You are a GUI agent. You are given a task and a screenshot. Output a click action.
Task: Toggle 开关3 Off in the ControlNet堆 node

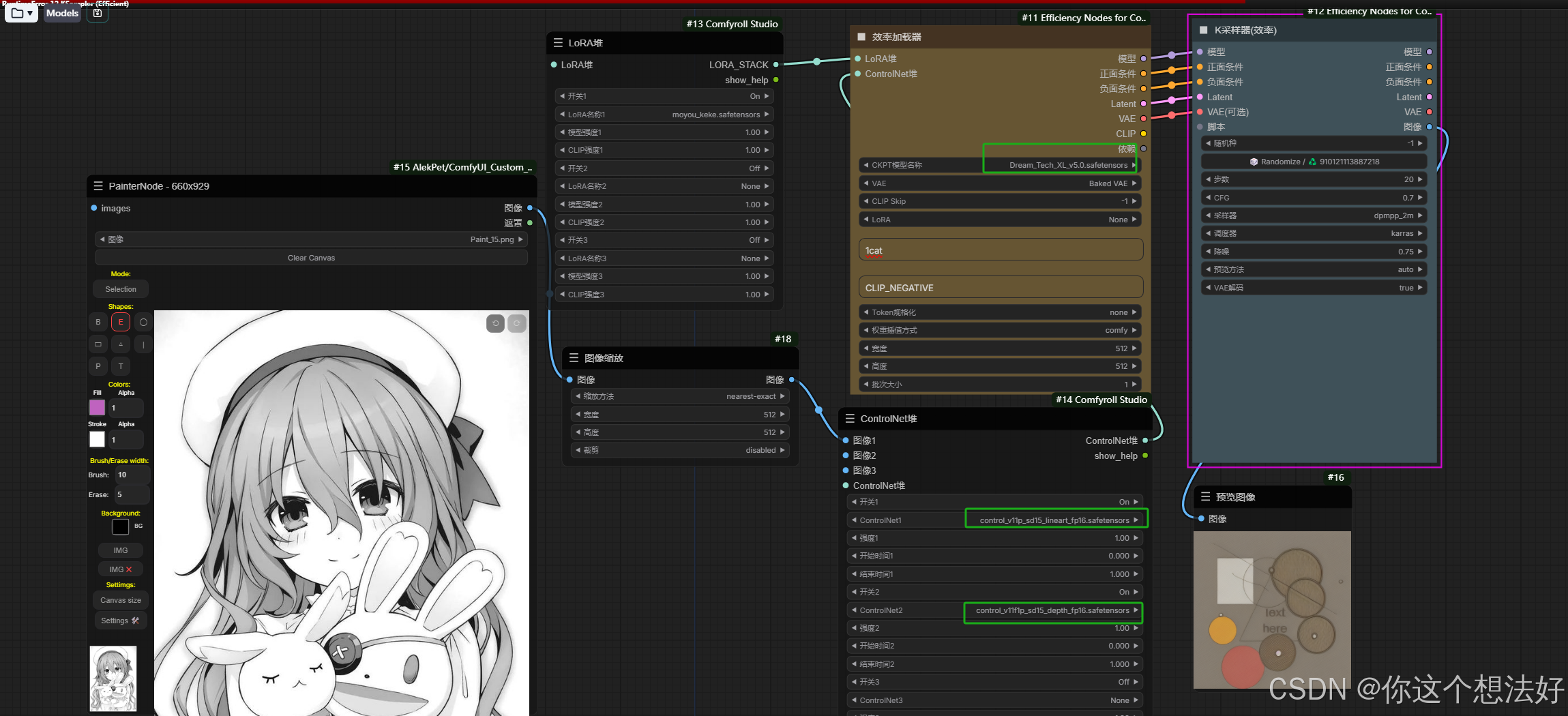995,682
